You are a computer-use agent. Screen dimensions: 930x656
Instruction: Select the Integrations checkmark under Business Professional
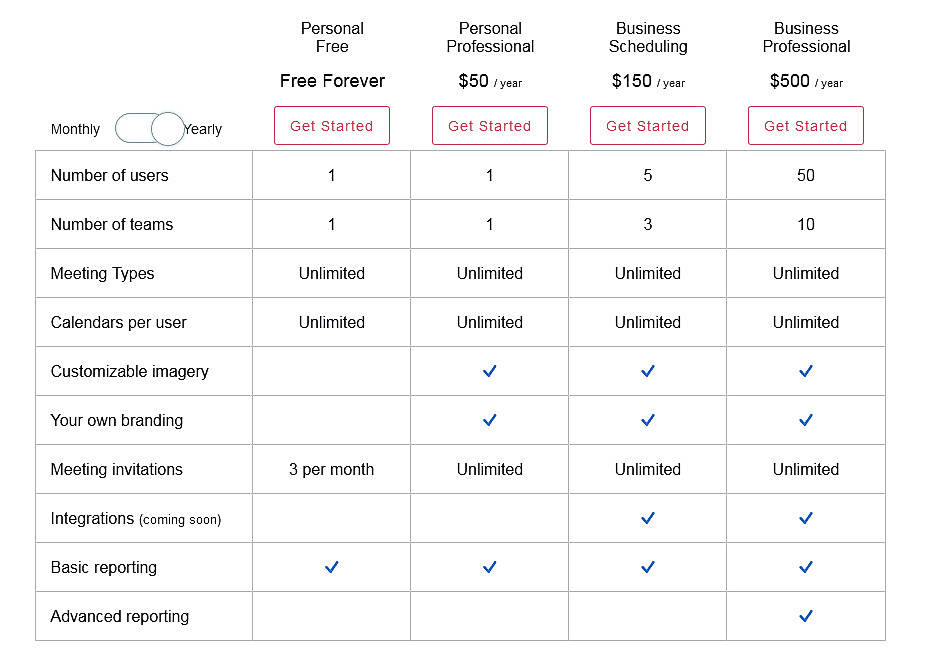point(805,518)
